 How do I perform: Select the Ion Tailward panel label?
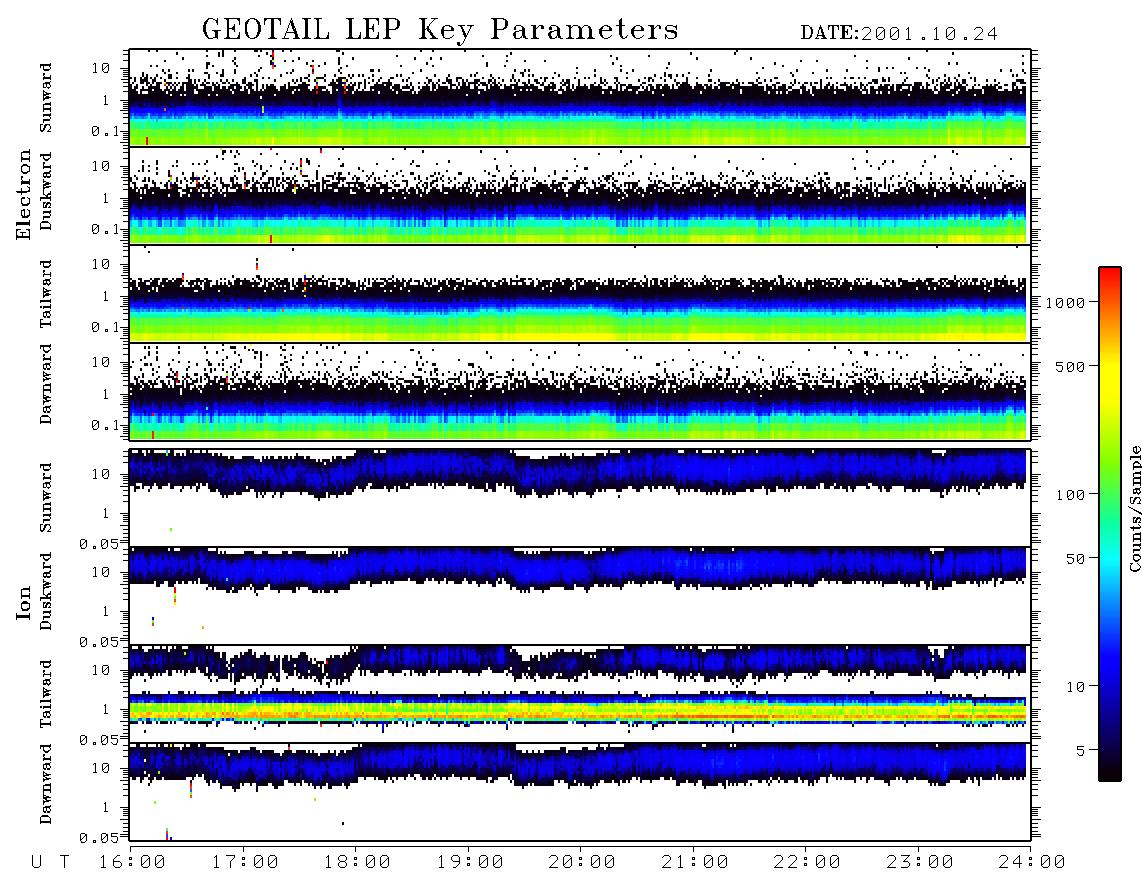(46, 694)
